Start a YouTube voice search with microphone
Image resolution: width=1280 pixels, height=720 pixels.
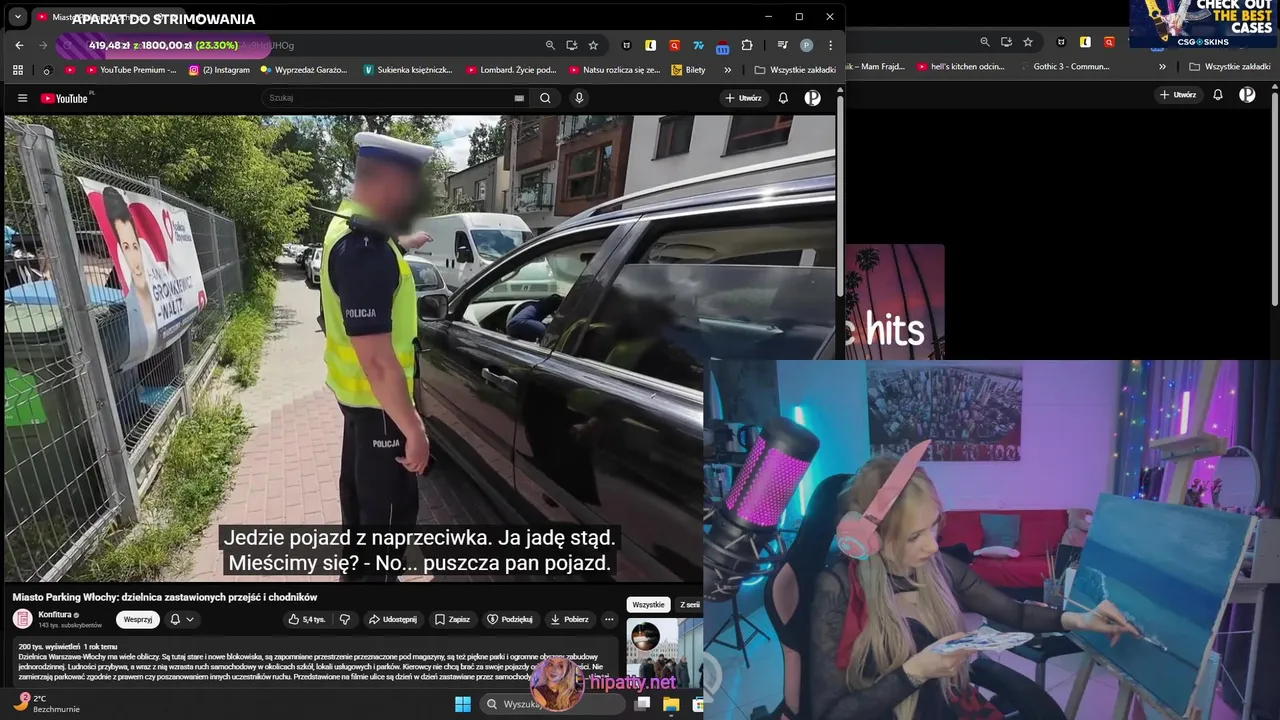coord(579,98)
